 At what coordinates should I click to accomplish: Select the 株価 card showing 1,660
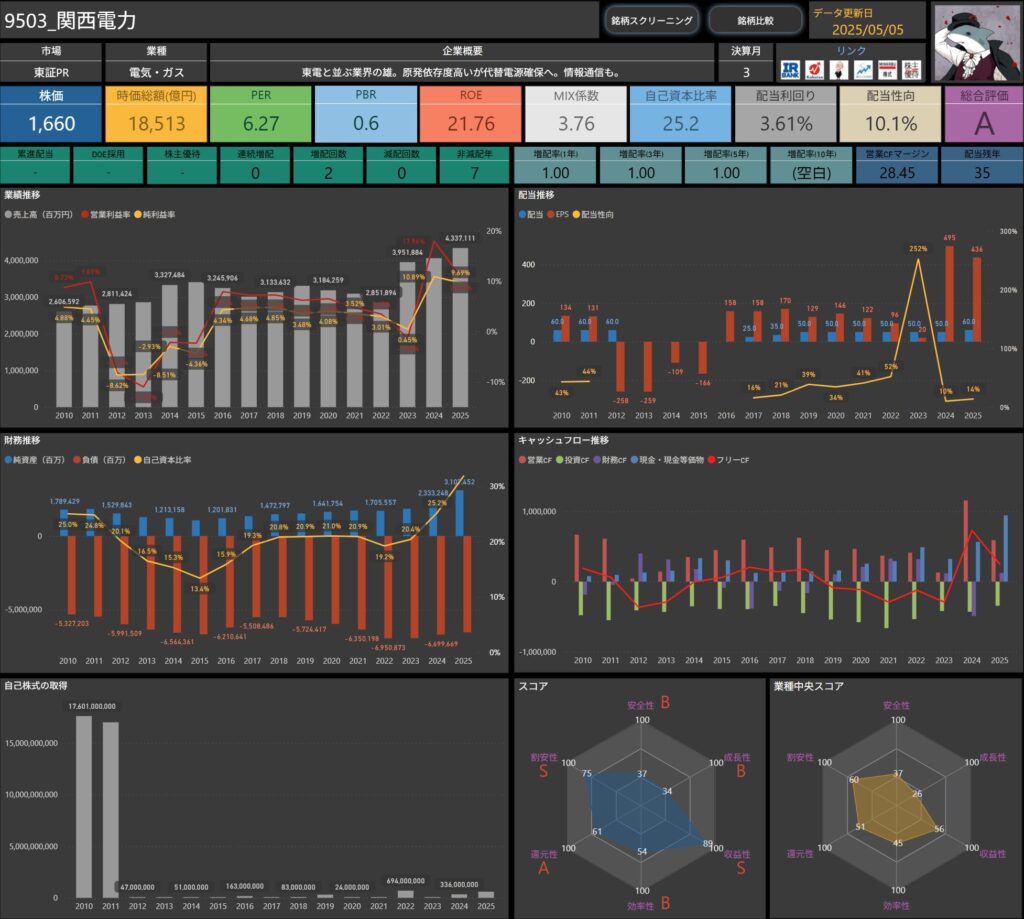coord(51,114)
